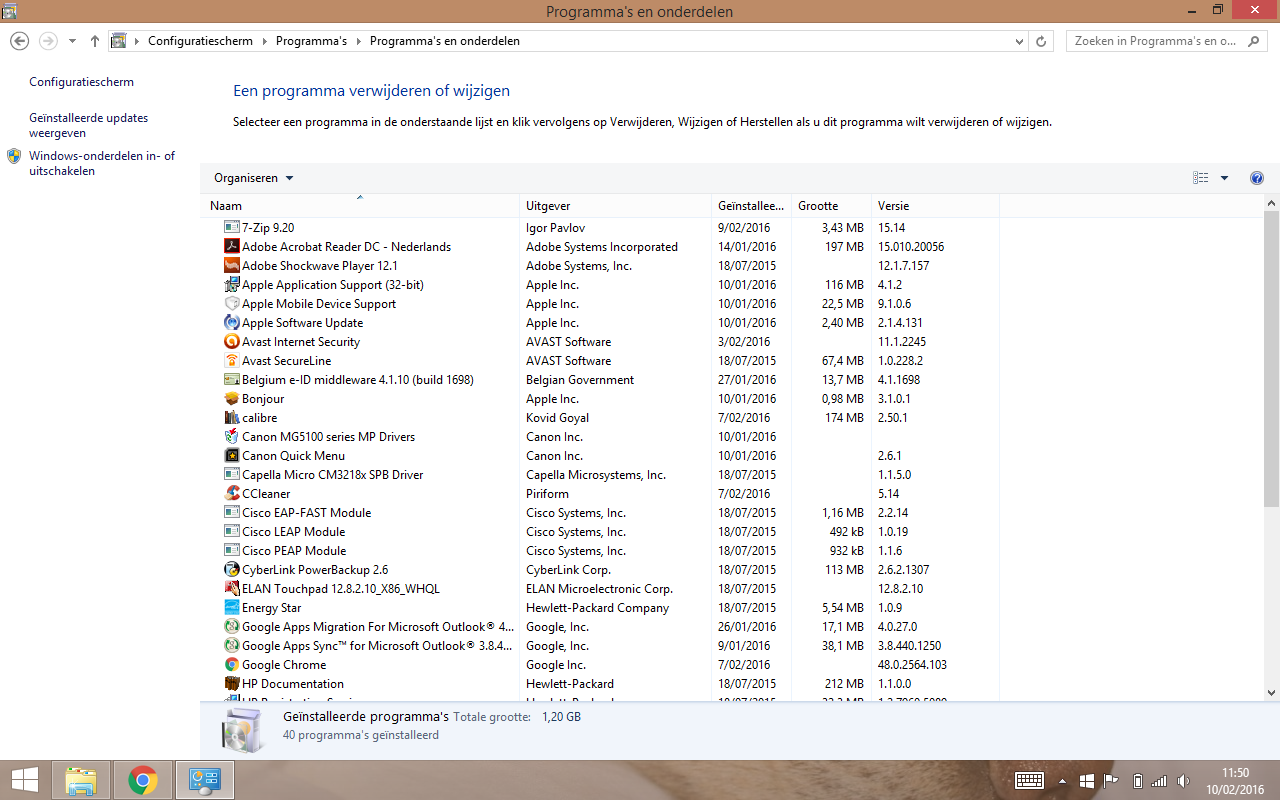Click the Kovid Goyal publisher cell
This screenshot has height=800, width=1280.
557,418
